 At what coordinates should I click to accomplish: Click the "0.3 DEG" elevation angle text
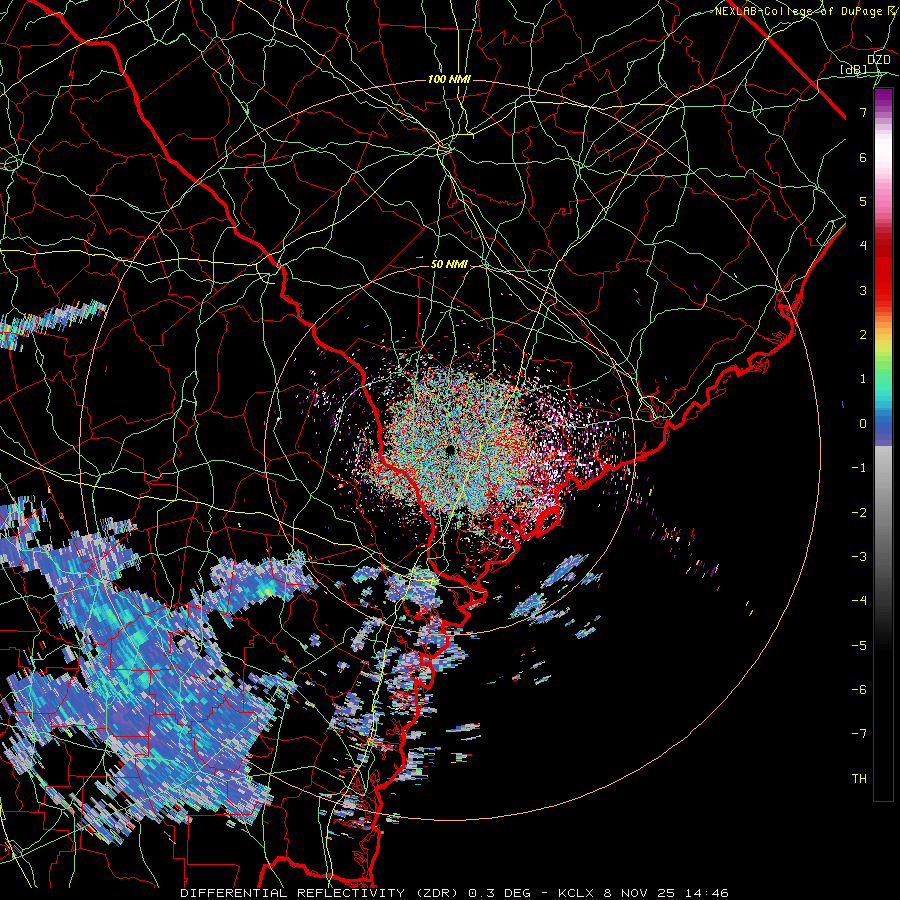point(497,893)
